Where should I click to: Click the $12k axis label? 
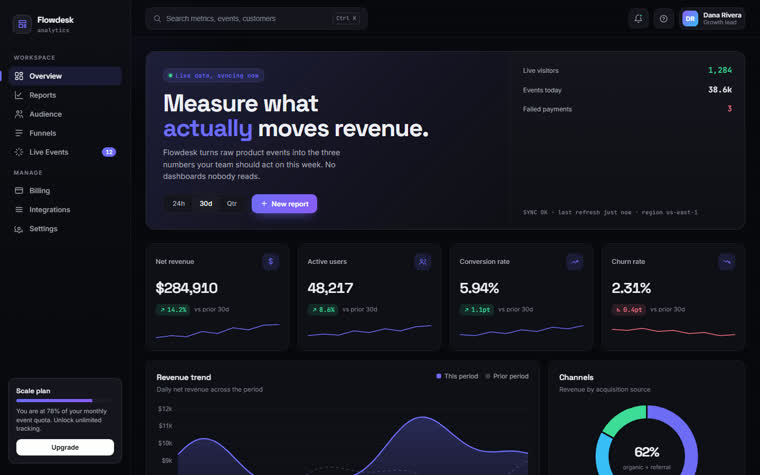point(165,409)
